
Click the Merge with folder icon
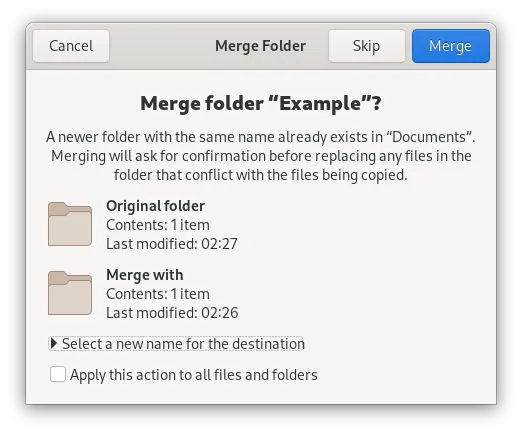[70, 293]
